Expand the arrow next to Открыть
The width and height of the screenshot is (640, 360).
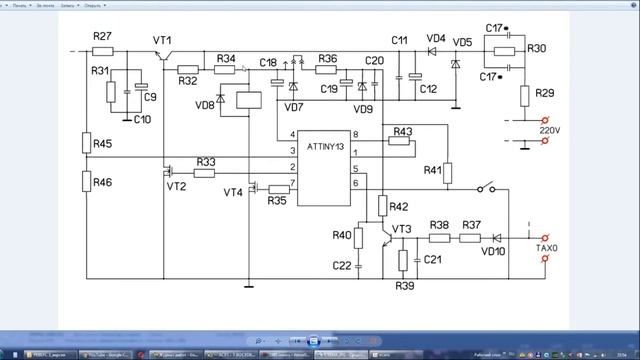point(105,6)
